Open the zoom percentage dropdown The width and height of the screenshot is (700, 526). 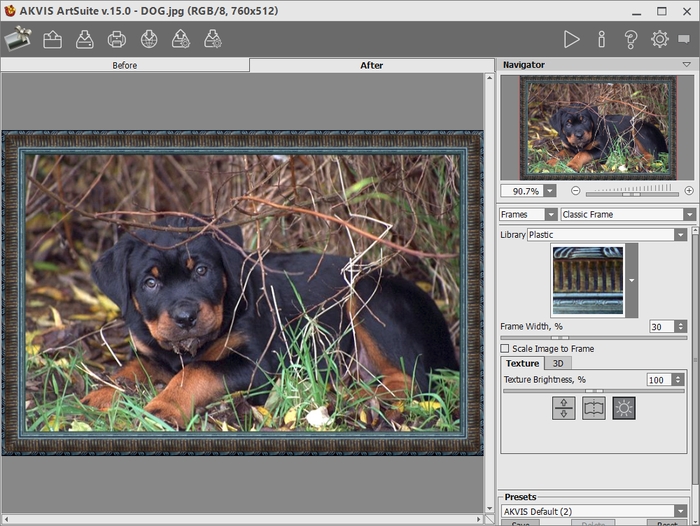550,191
